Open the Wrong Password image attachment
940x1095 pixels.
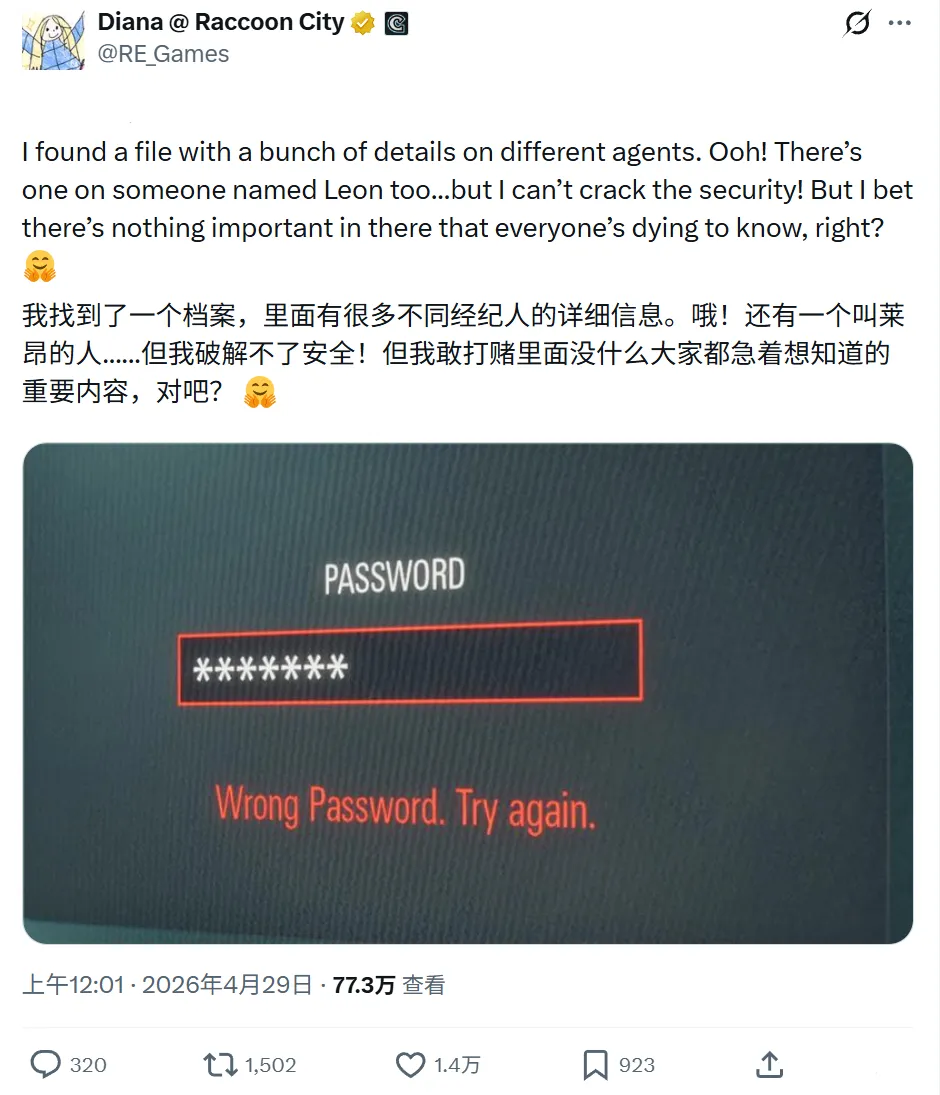click(468, 693)
